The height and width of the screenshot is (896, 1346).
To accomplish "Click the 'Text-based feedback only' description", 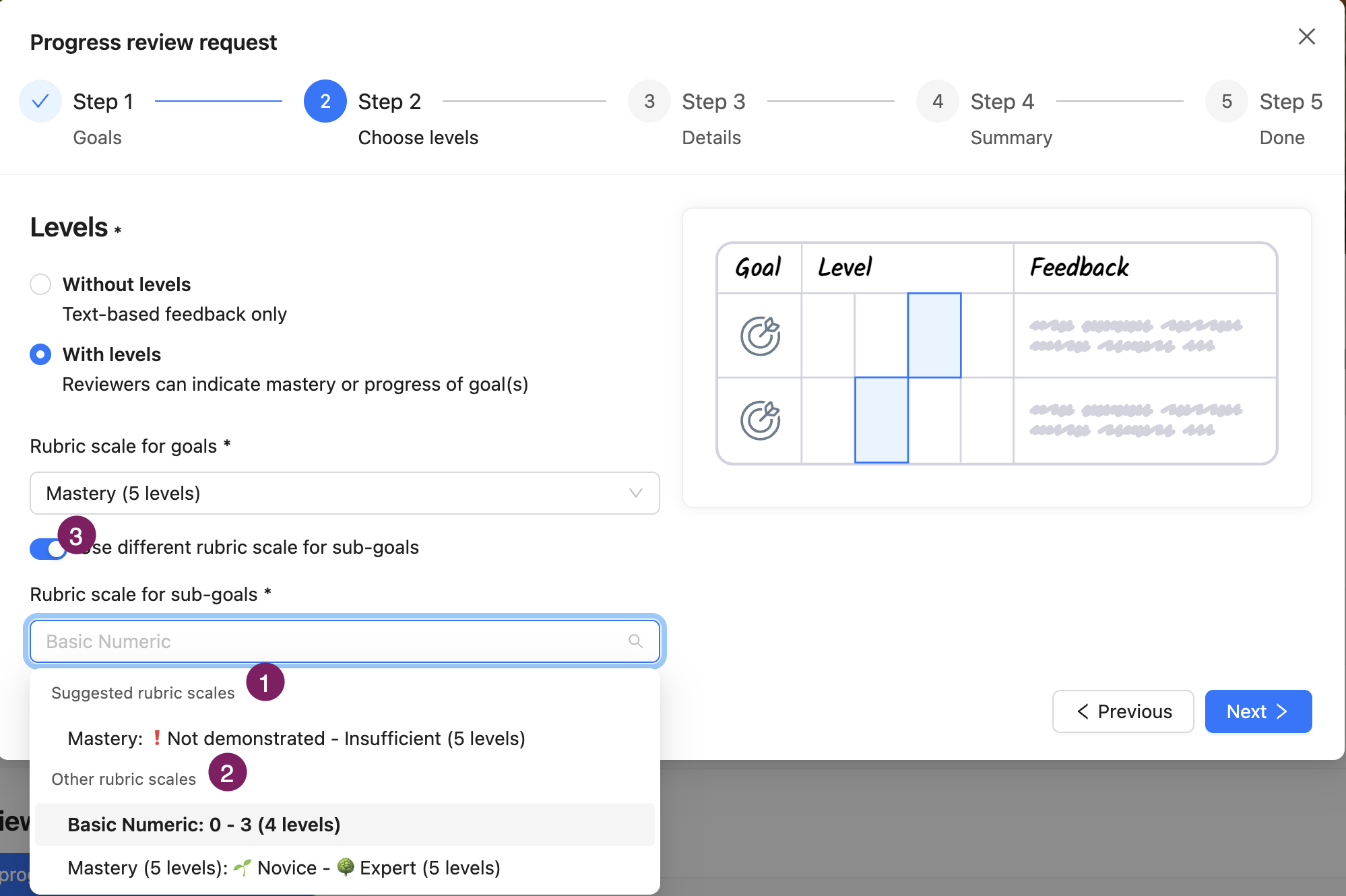I will point(174,315).
